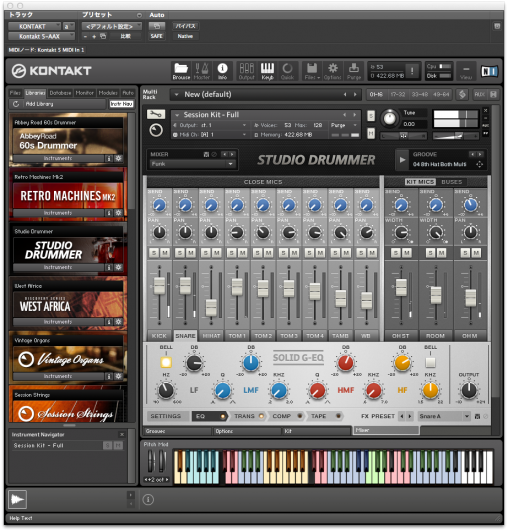Select the BUSES tab

tap(451, 182)
